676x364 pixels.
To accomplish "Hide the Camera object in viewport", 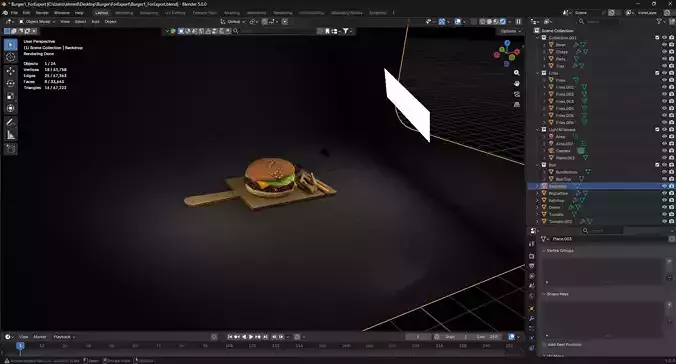I will [x=664, y=151].
